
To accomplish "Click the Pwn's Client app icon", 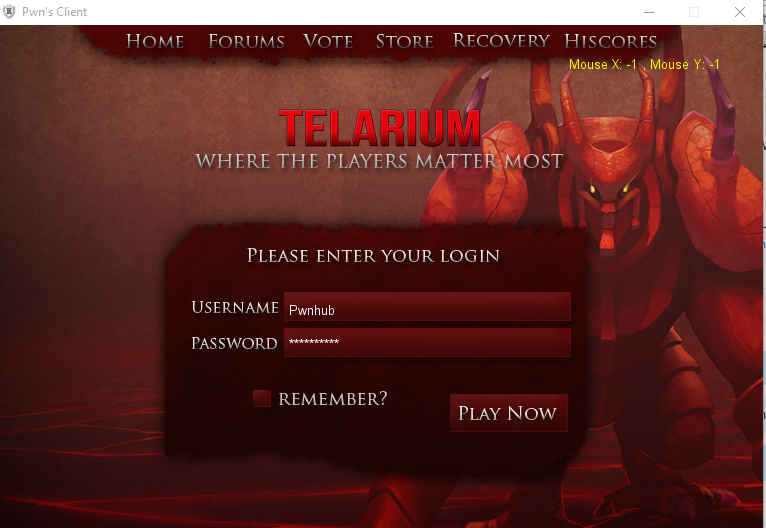I will coord(9,12).
